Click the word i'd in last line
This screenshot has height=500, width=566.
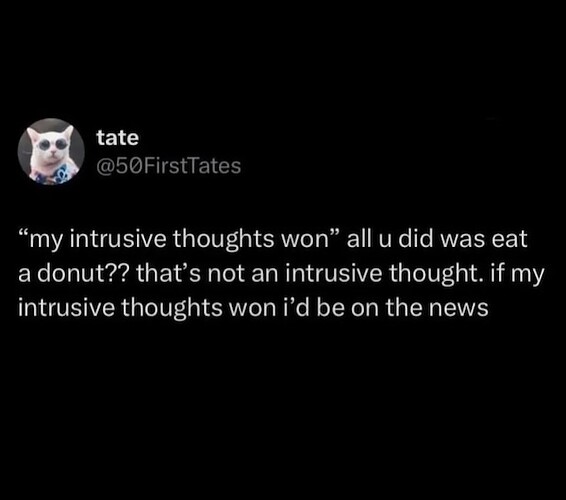click(x=295, y=308)
